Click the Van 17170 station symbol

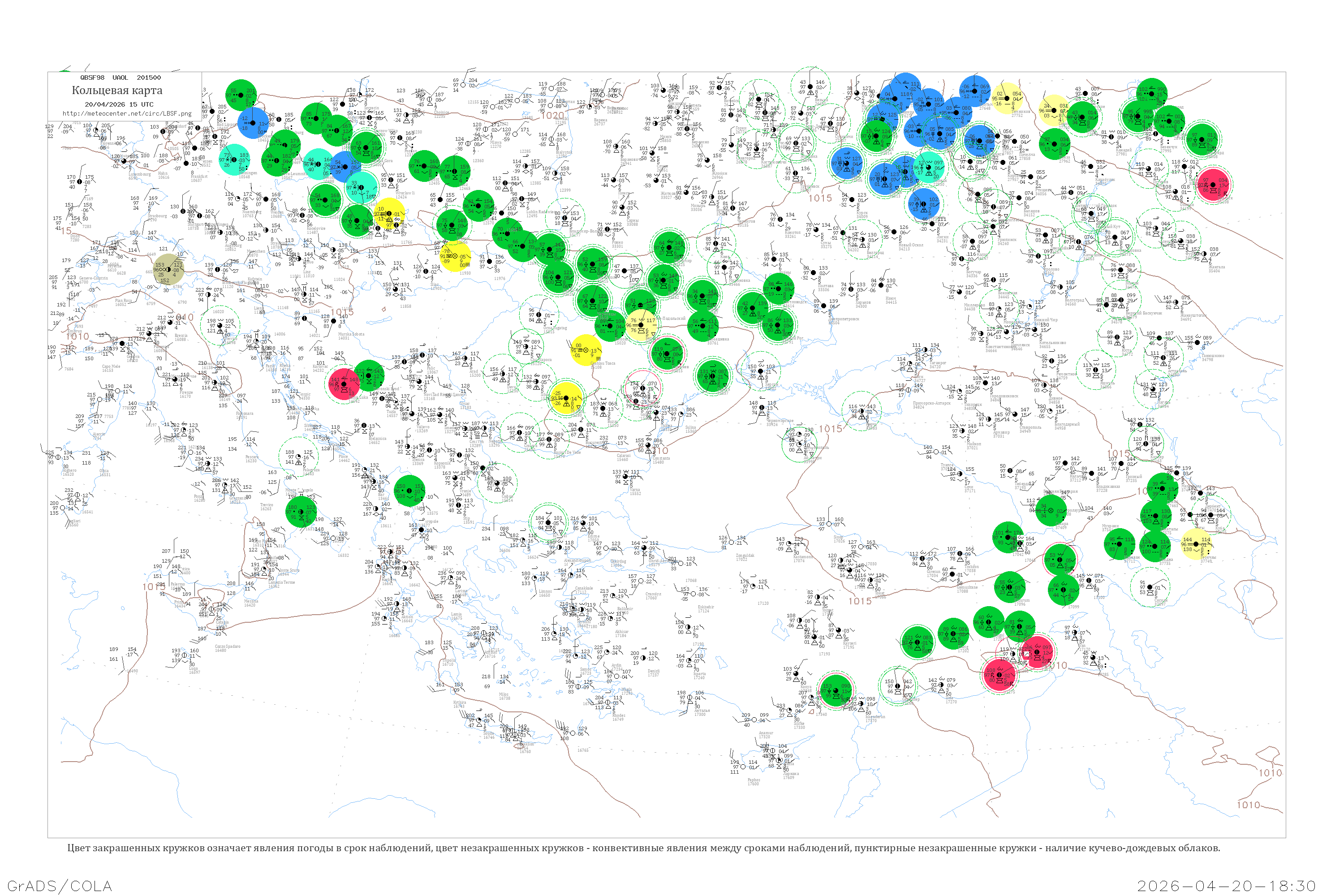pyautogui.click(x=1074, y=633)
